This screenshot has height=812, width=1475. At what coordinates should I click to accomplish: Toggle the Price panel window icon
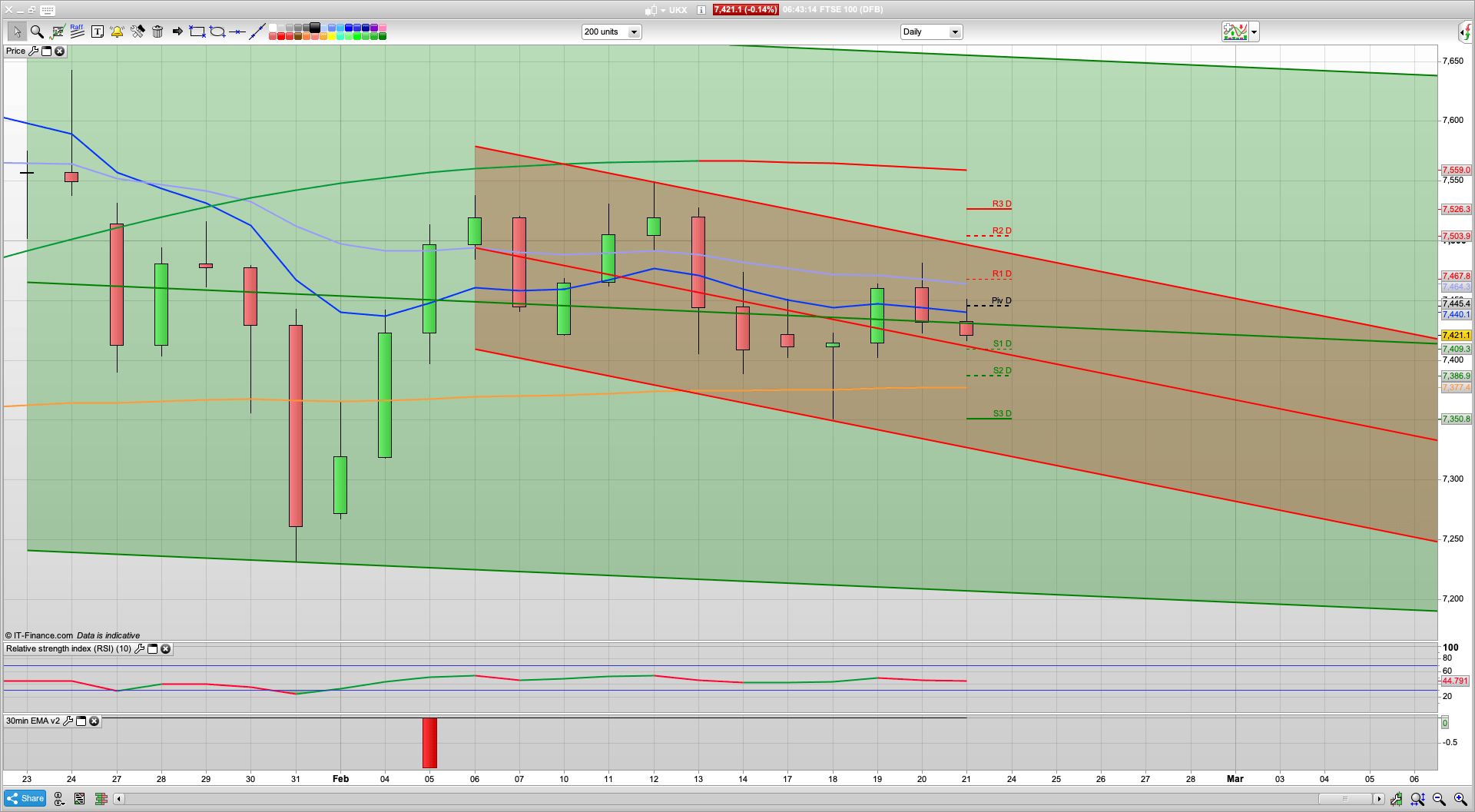click(46, 51)
